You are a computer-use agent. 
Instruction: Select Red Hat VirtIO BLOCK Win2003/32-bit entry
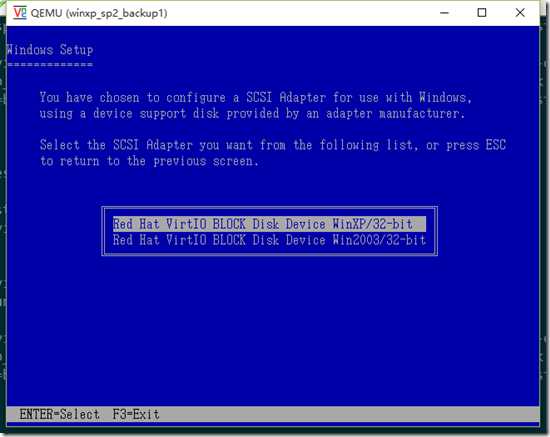(x=269, y=240)
